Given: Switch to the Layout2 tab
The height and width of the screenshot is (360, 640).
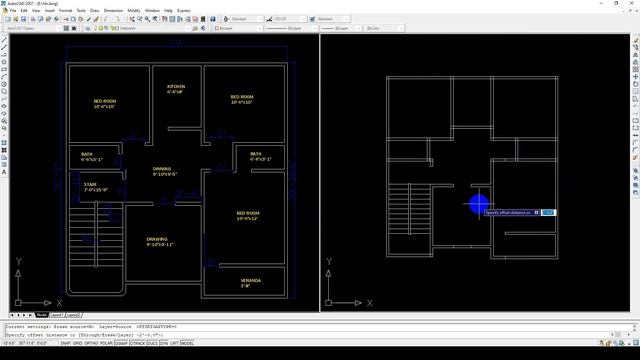Looking at the screenshot, I should (73, 315).
